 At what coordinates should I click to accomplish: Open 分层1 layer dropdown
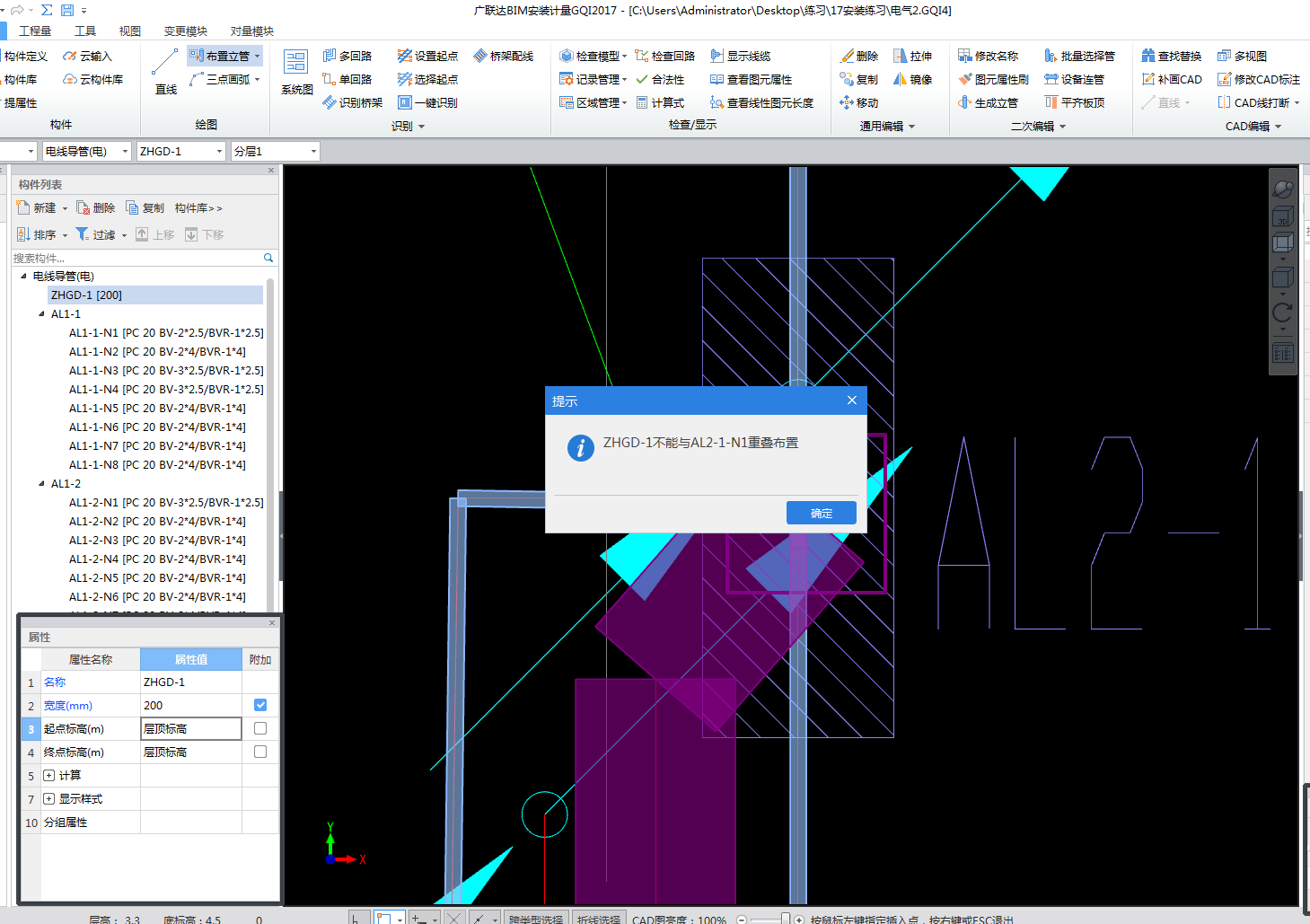coord(313,151)
